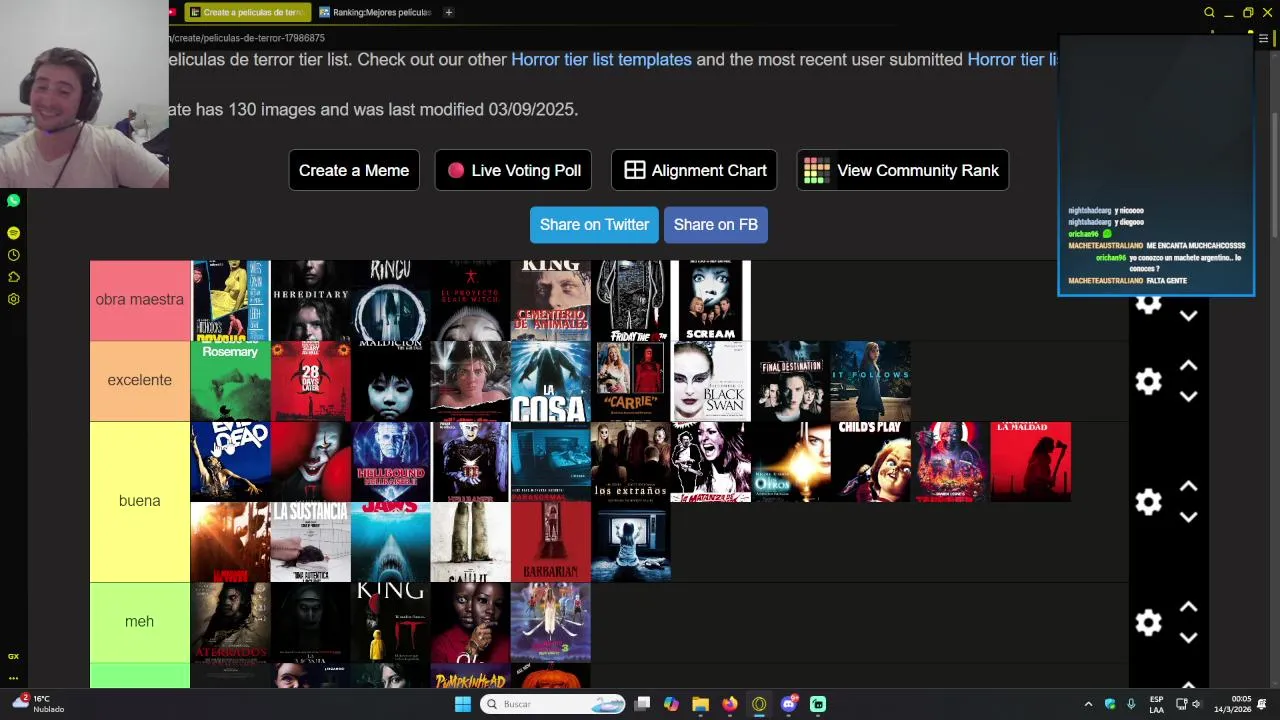Move the meh row down
Image resolution: width=1280 pixels, height=720 pixels.
click(x=1188, y=638)
